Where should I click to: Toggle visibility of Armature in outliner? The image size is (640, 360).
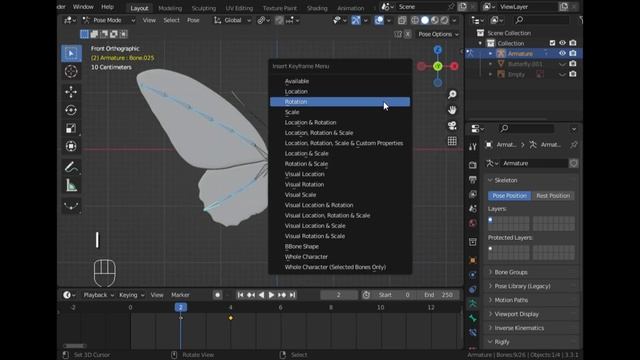[x=562, y=53]
